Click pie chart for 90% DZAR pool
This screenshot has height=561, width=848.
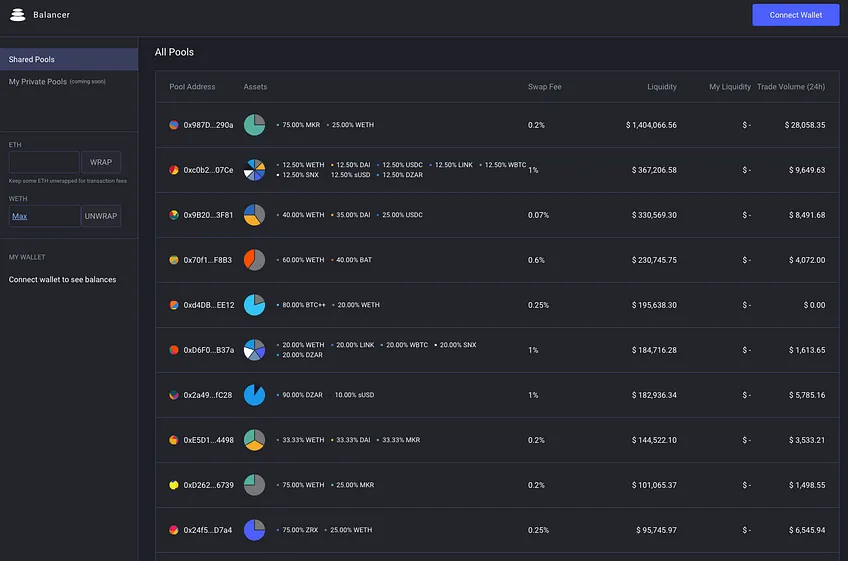pos(254,395)
